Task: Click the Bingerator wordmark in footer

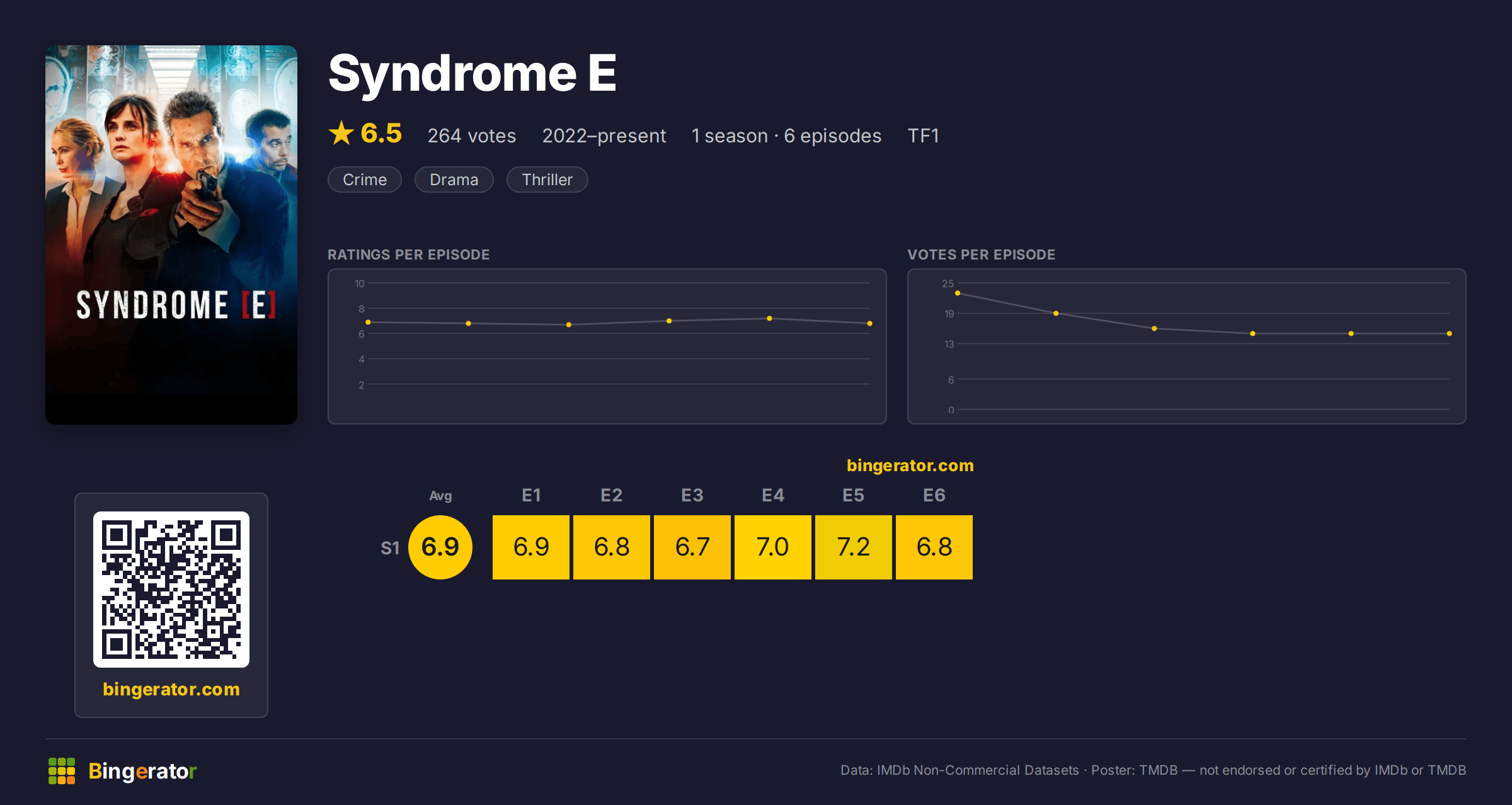Action: tap(142, 771)
